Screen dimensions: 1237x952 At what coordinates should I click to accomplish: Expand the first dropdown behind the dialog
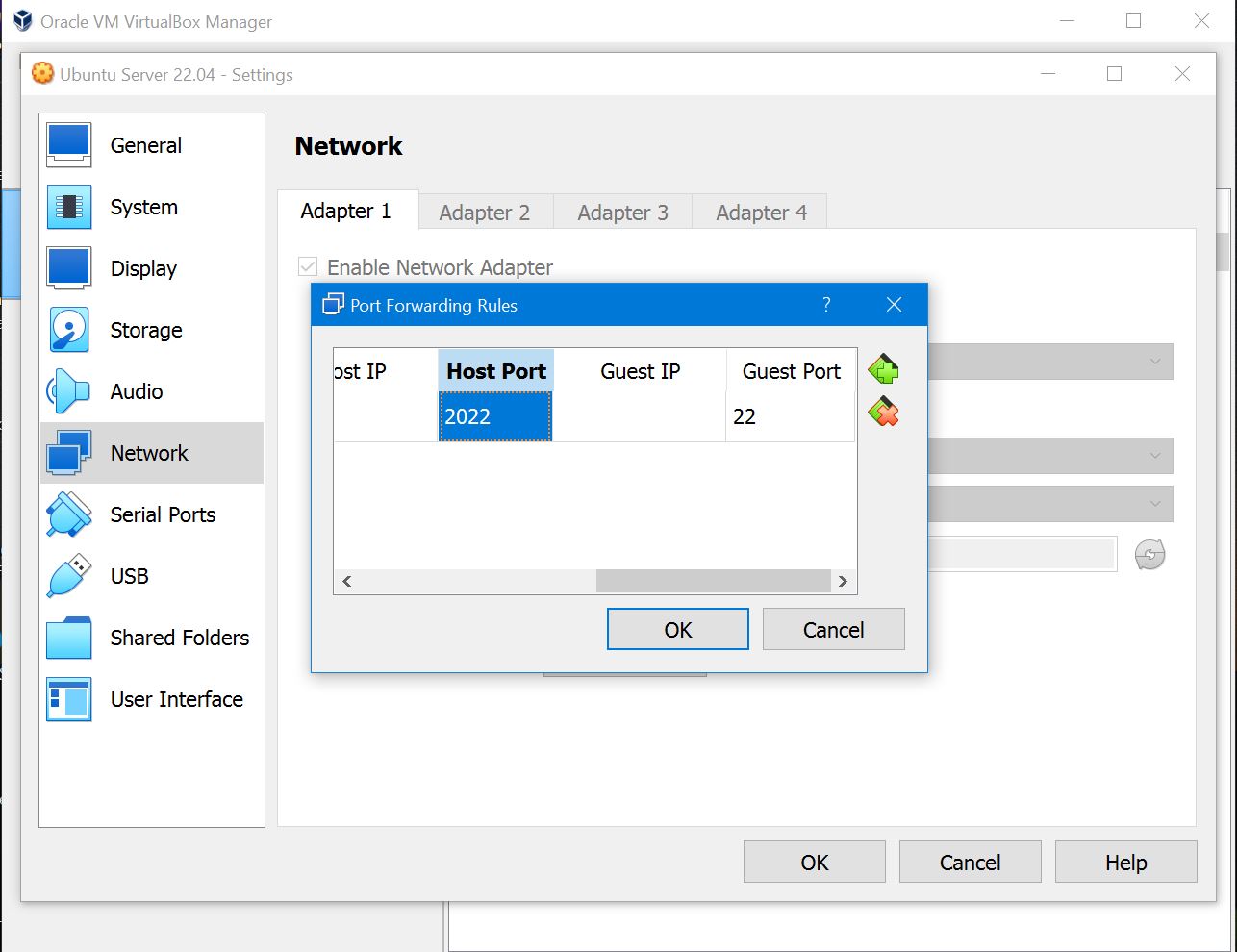click(1050, 362)
